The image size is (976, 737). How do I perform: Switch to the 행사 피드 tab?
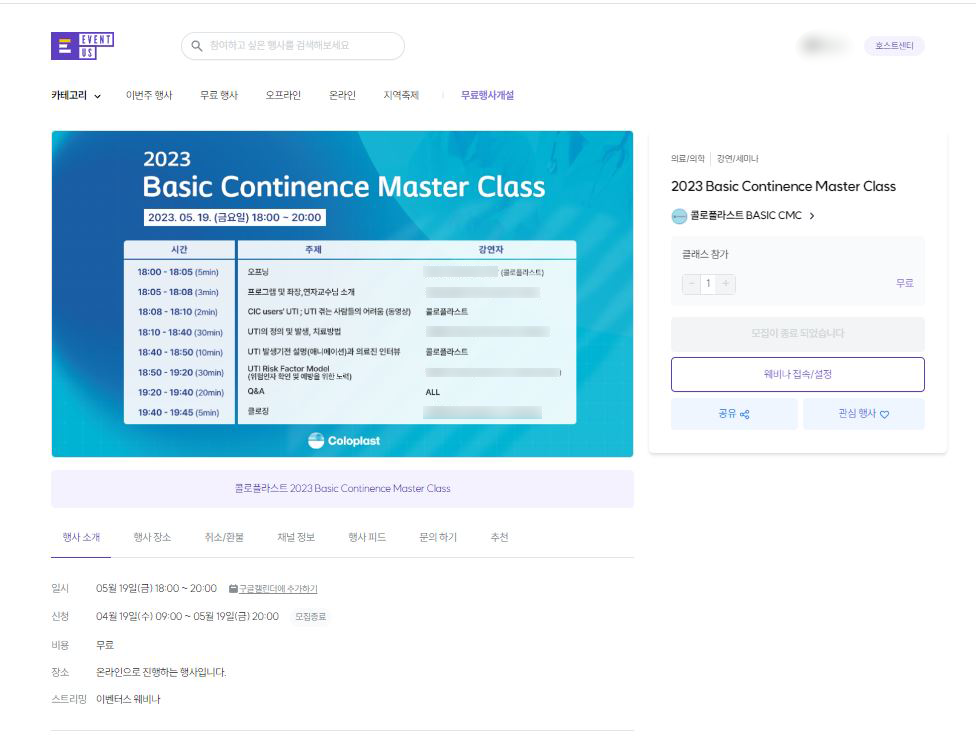coord(367,537)
